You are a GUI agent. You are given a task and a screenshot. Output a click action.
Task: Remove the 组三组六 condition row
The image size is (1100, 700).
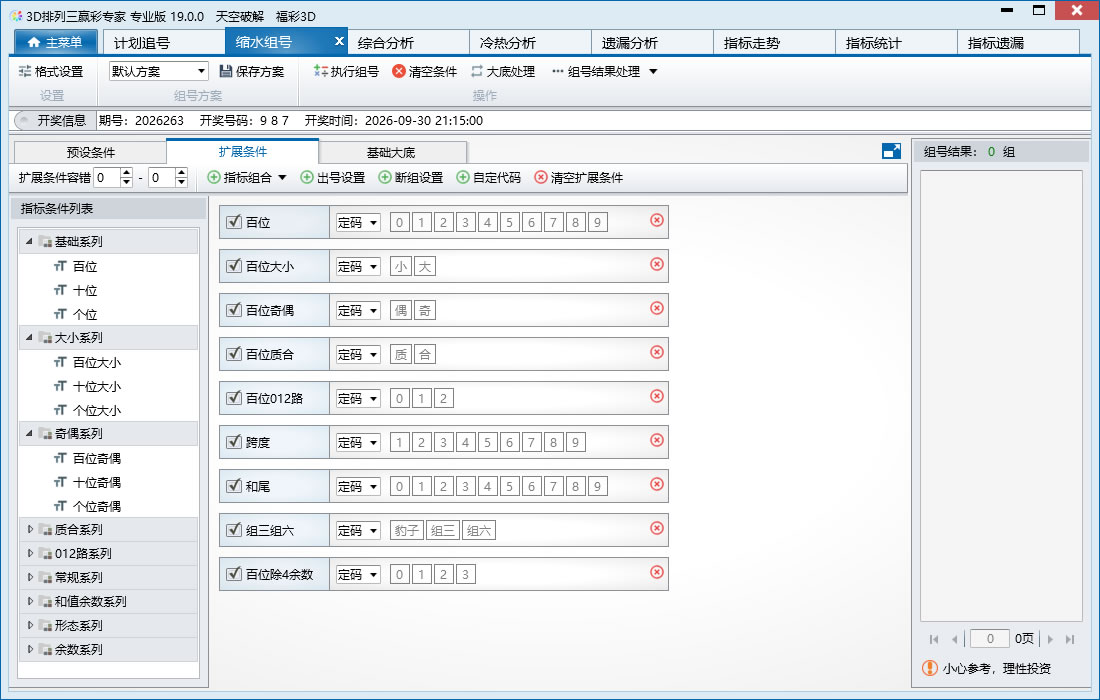(x=657, y=528)
